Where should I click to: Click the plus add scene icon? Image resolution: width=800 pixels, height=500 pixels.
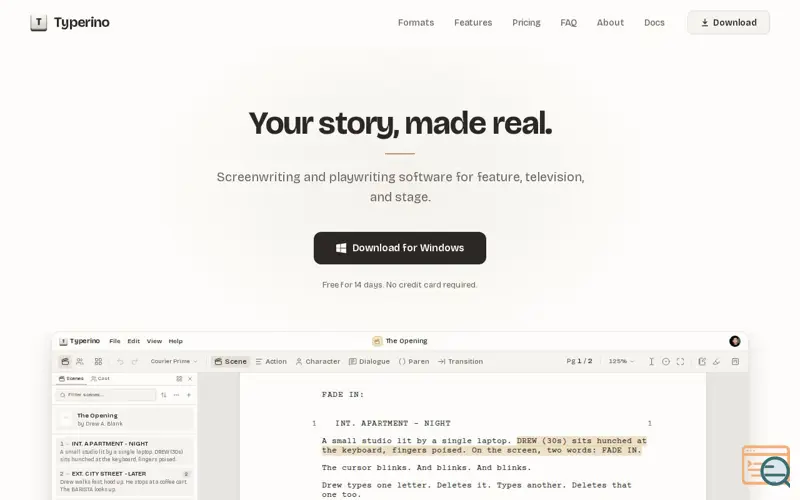pos(189,395)
